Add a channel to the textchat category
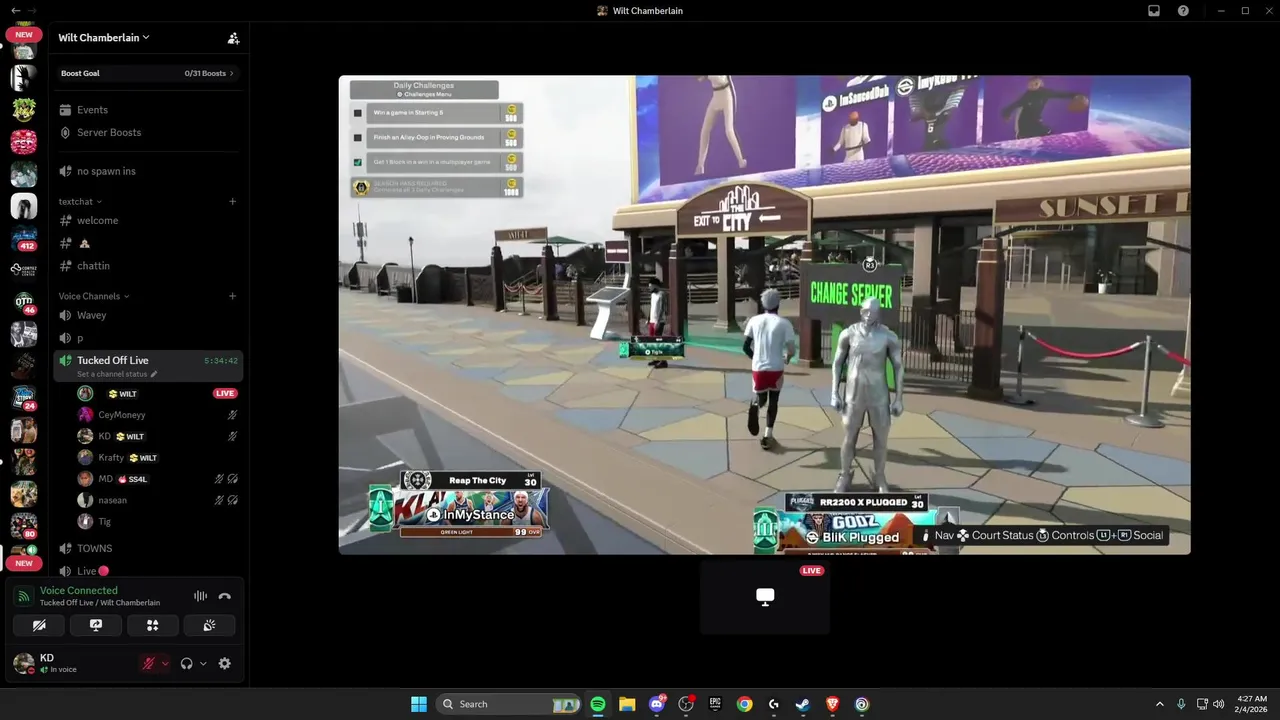Viewport: 1280px width, 720px height. click(x=232, y=202)
